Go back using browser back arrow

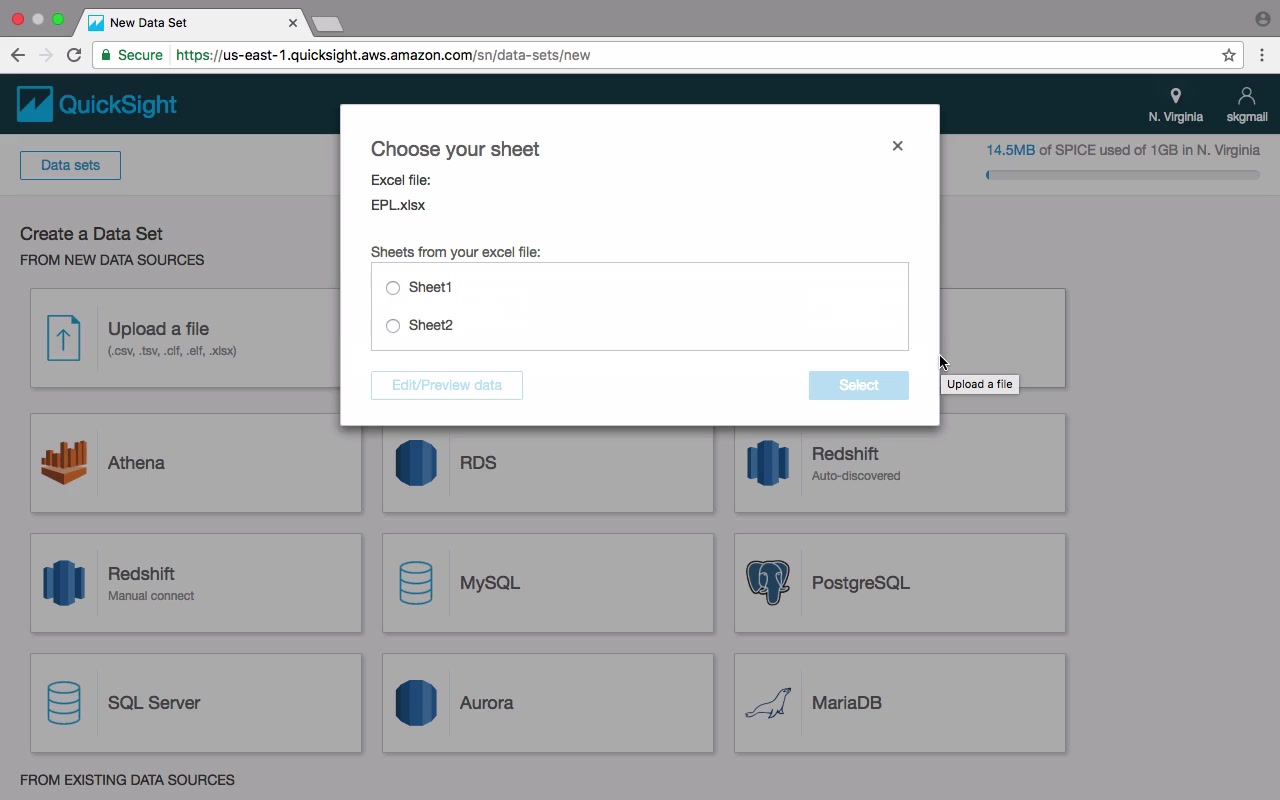point(18,55)
